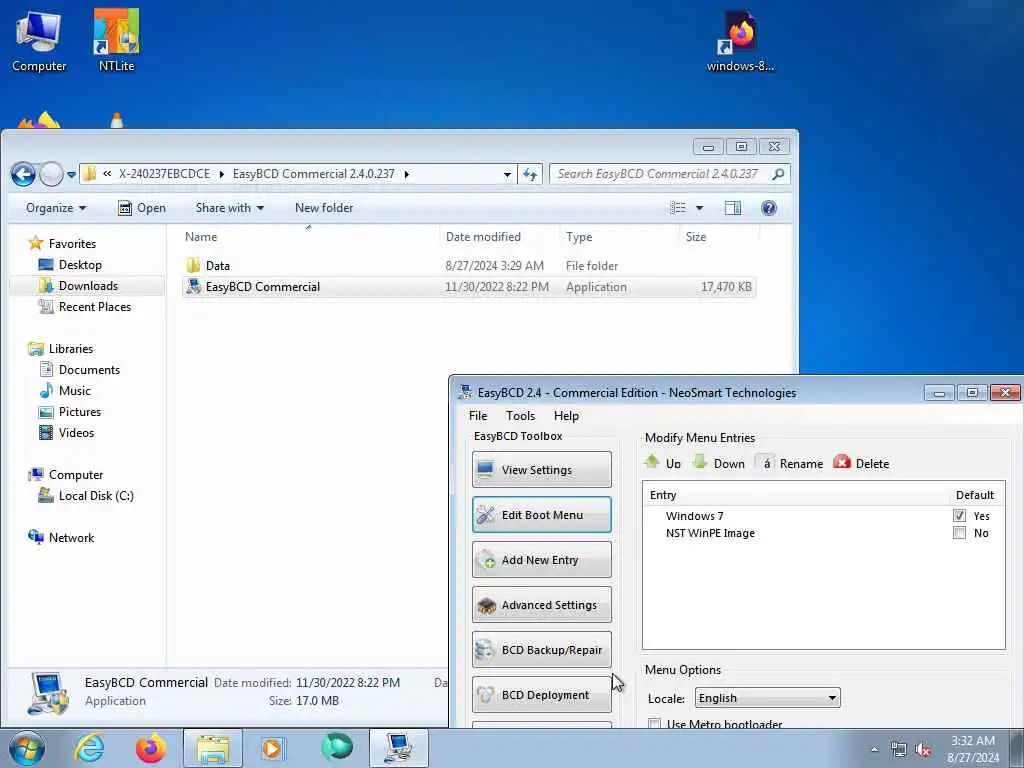The image size is (1024, 768).
Task: Go to Desktop in navigation pane
Action: click(x=80, y=264)
